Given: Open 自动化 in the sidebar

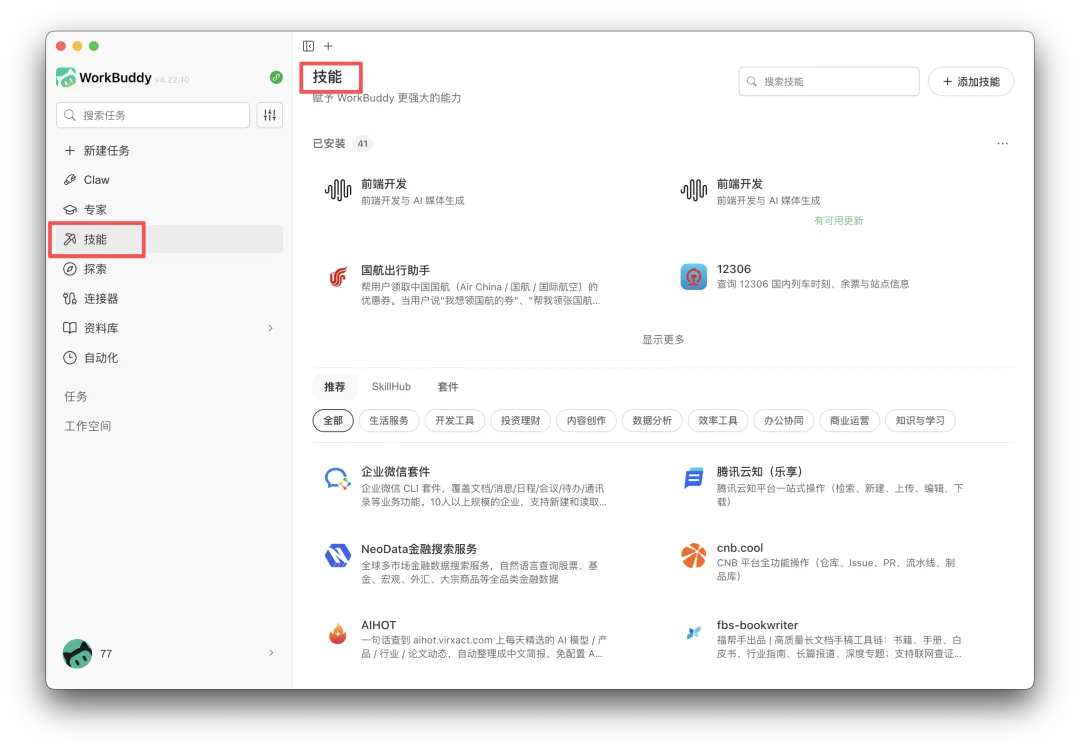Looking at the screenshot, I should click(169, 357).
